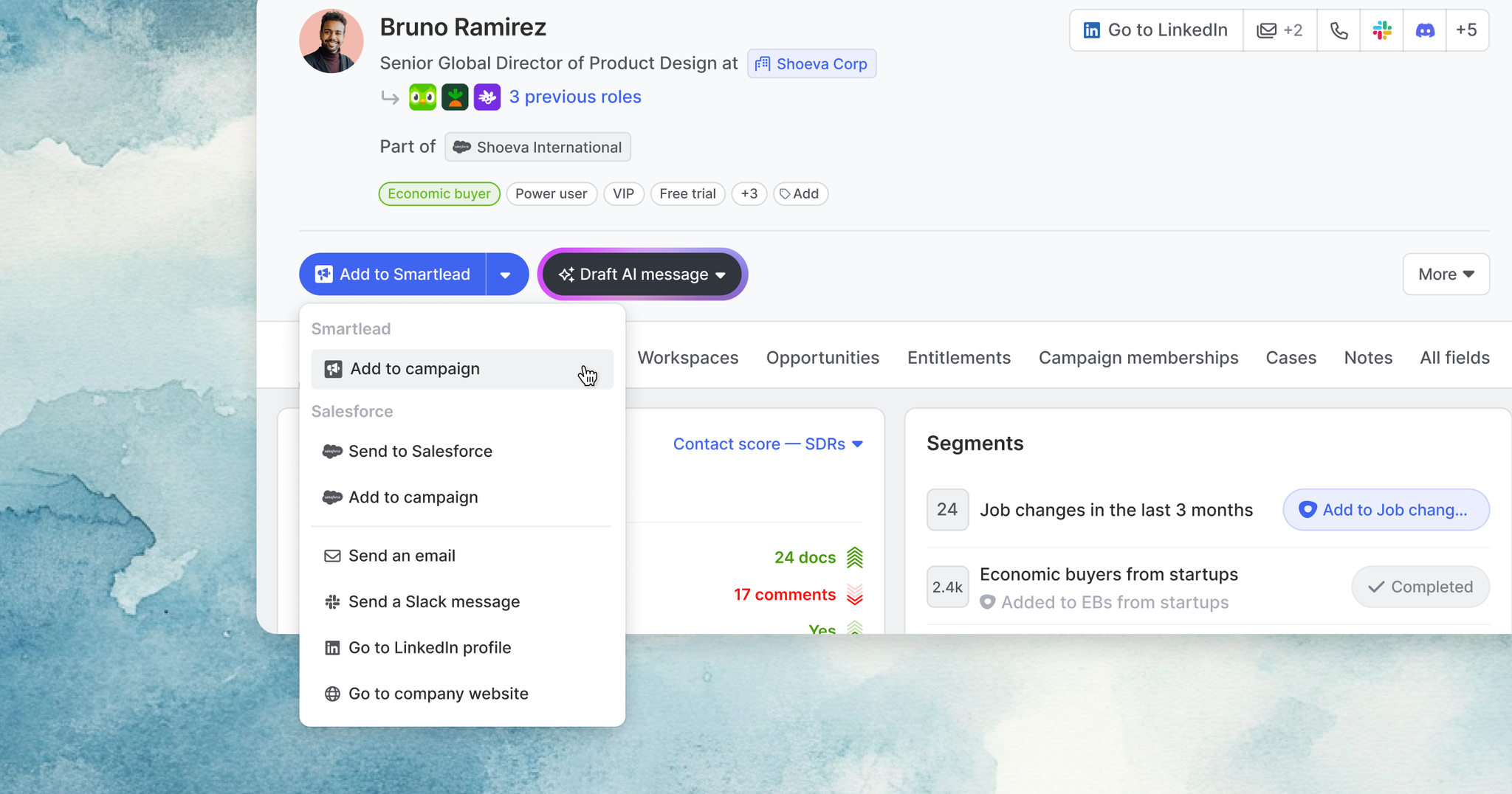The height and width of the screenshot is (794, 1512).
Task: Click the Bruno Ramirez name heading
Action: coord(463,27)
